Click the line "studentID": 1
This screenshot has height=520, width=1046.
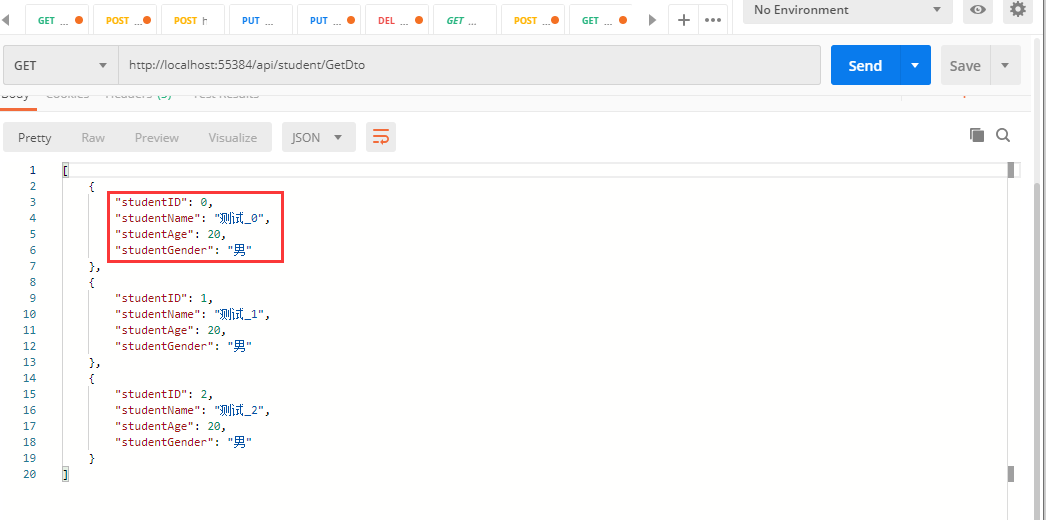click(x=165, y=298)
